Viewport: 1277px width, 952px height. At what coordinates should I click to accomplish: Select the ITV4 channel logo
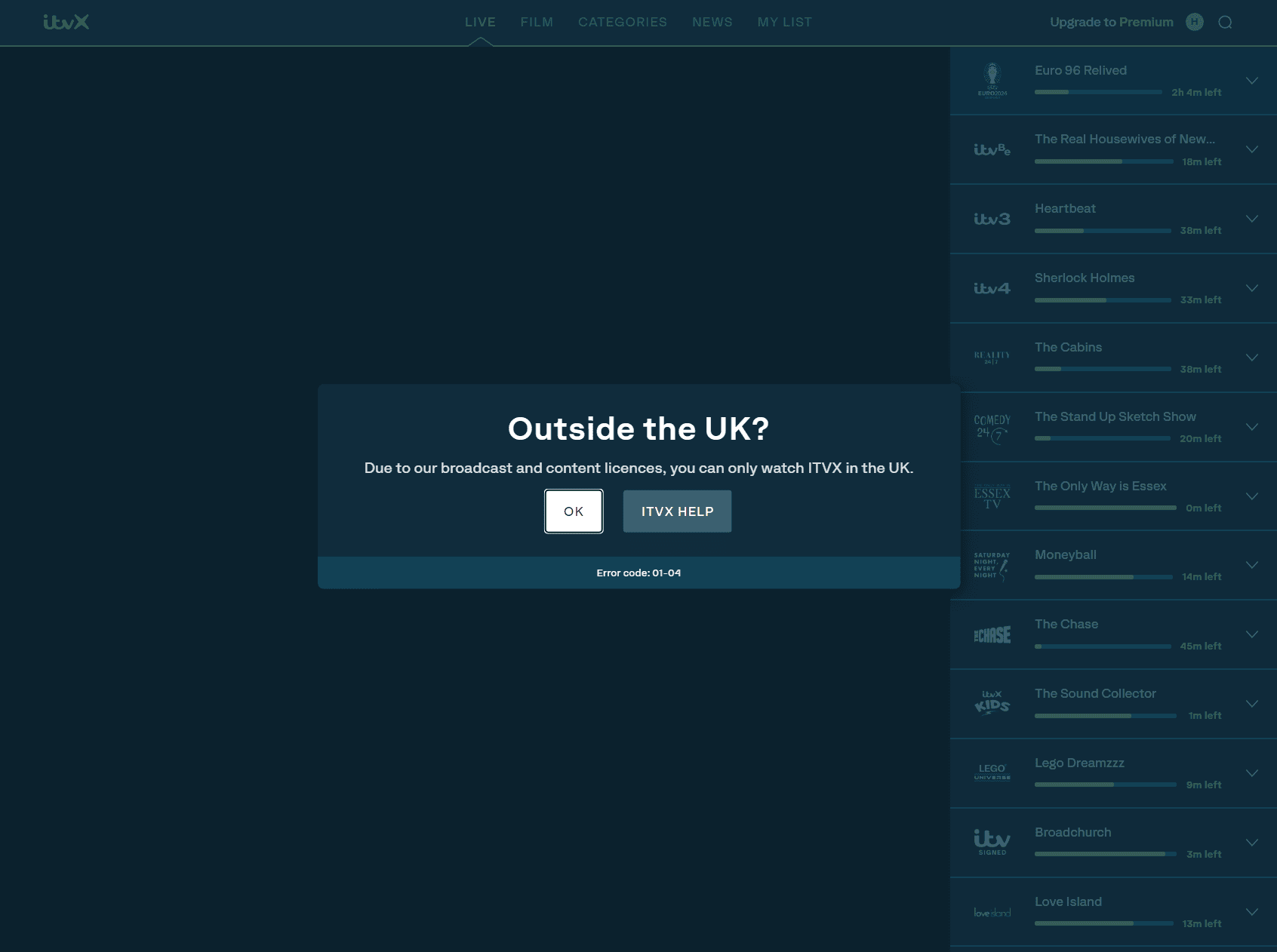pyautogui.click(x=992, y=289)
